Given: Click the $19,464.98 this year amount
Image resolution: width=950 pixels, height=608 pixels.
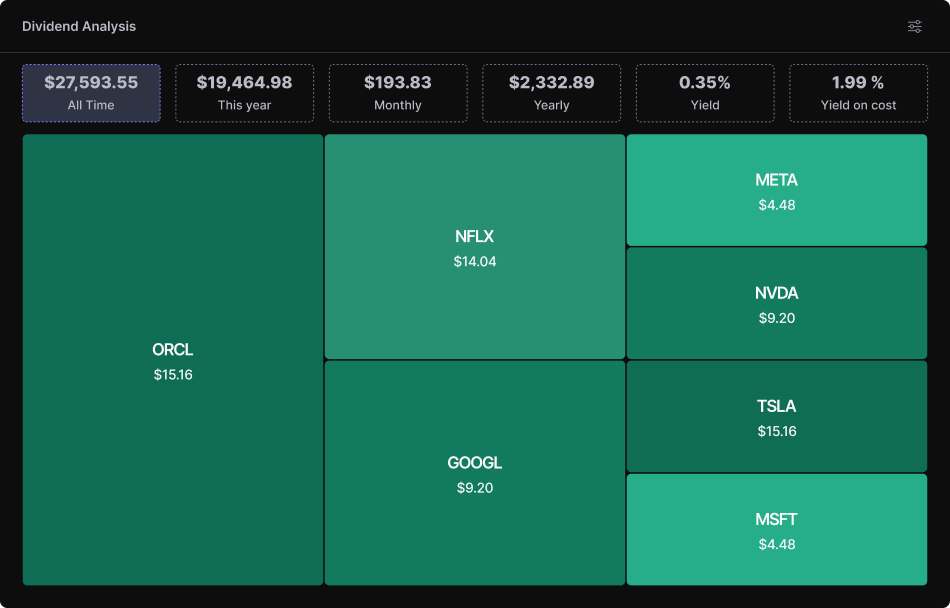Looking at the screenshot, I should [244, 82].
